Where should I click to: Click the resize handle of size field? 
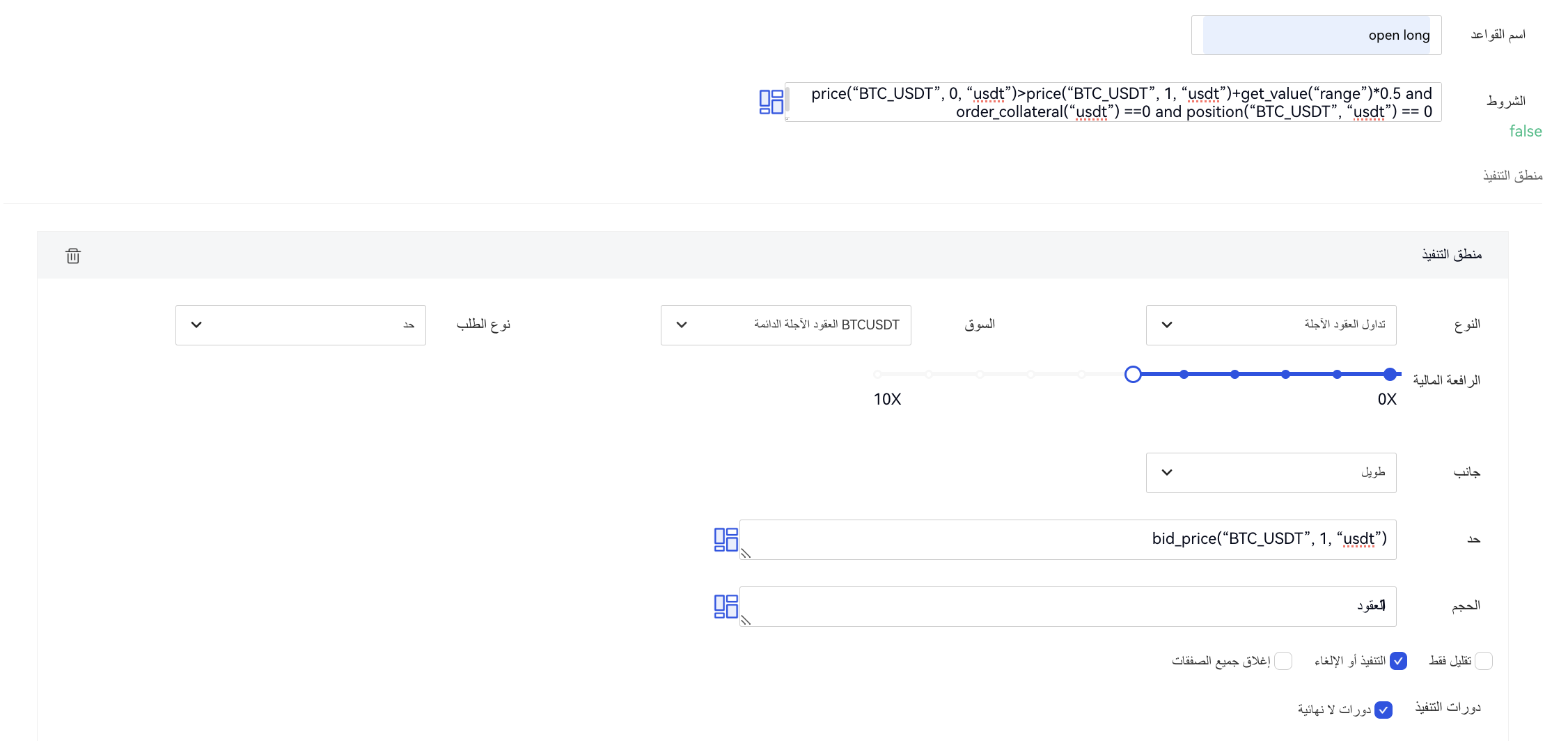click(746, 621)
